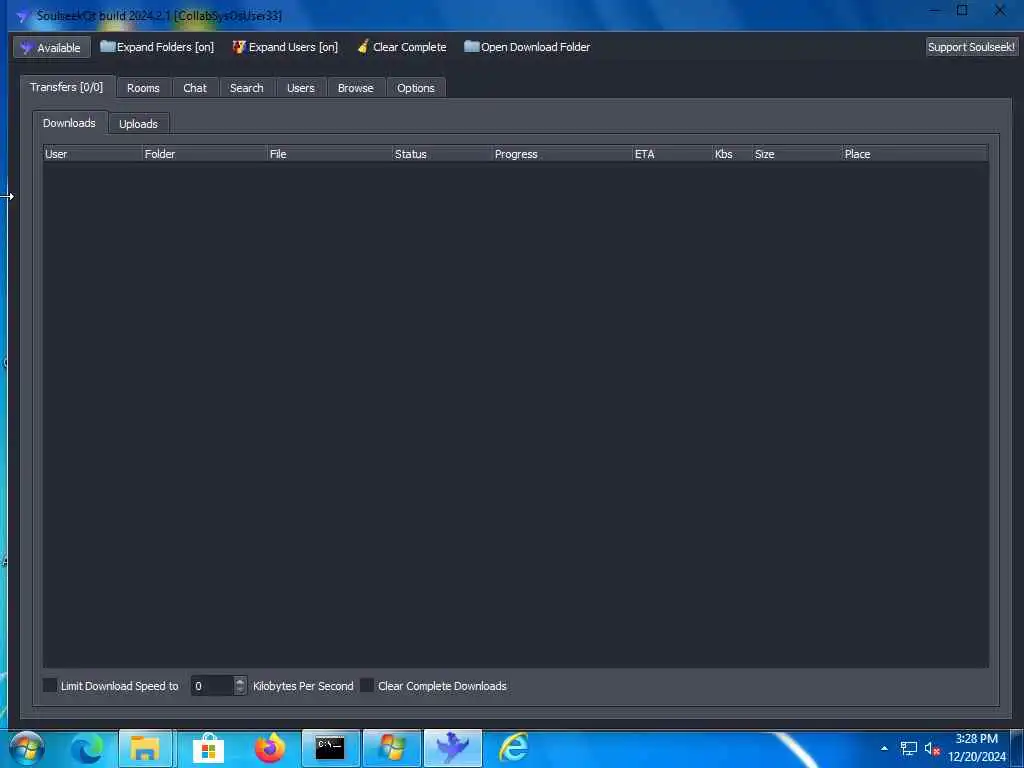The height and width of the screenshot is (768, 1024).
Task: Launch Microsoft Edge from the taskbar
Action: (86, 748)
